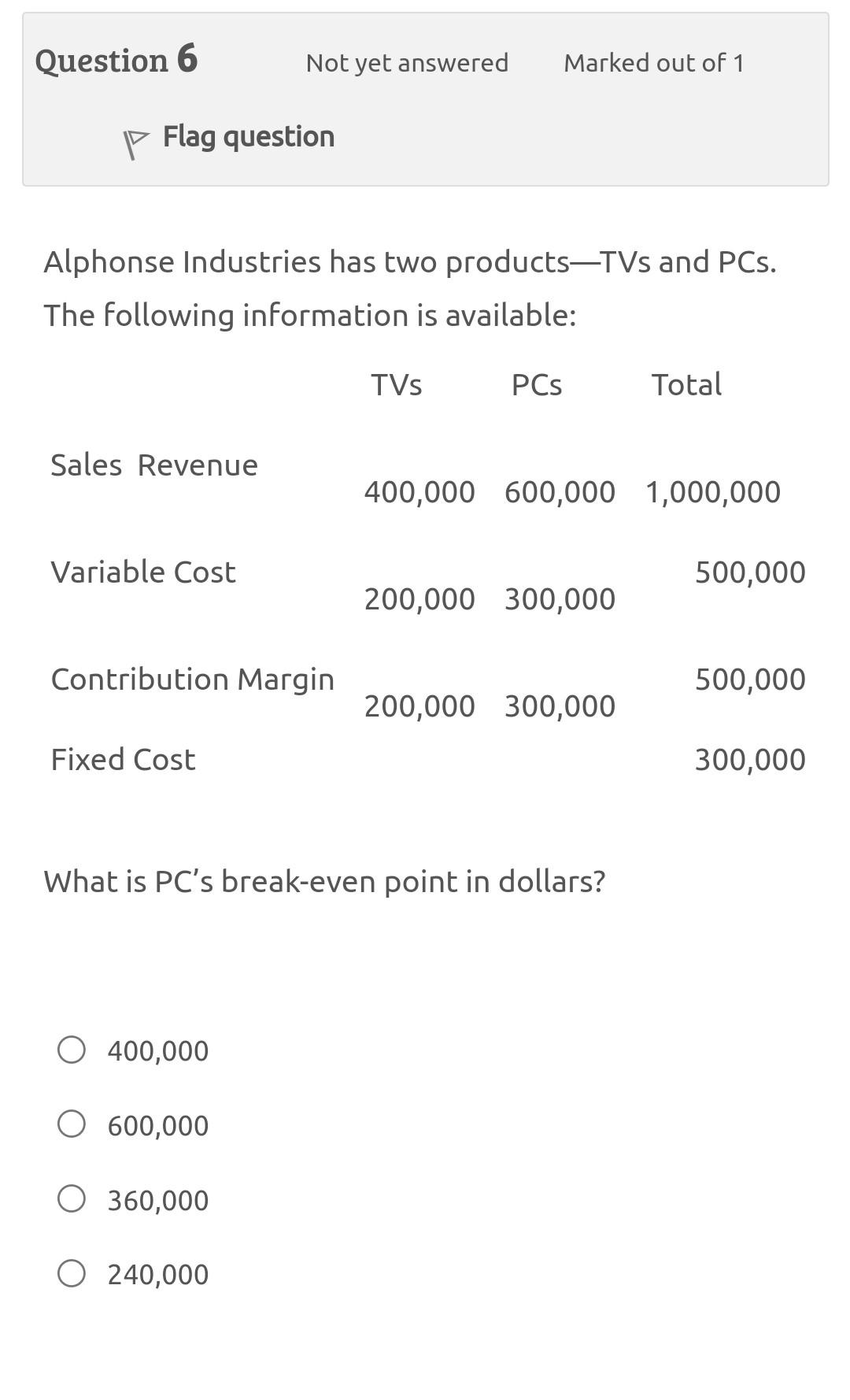This screenshot has width=850, height=1400.
Task: Click the break-even point question text
Action: 324,881
